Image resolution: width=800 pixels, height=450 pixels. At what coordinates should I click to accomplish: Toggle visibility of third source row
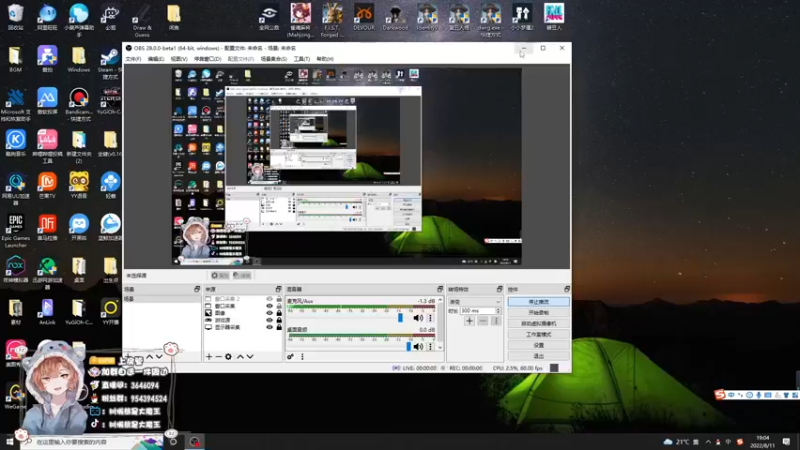click(269, 313)
